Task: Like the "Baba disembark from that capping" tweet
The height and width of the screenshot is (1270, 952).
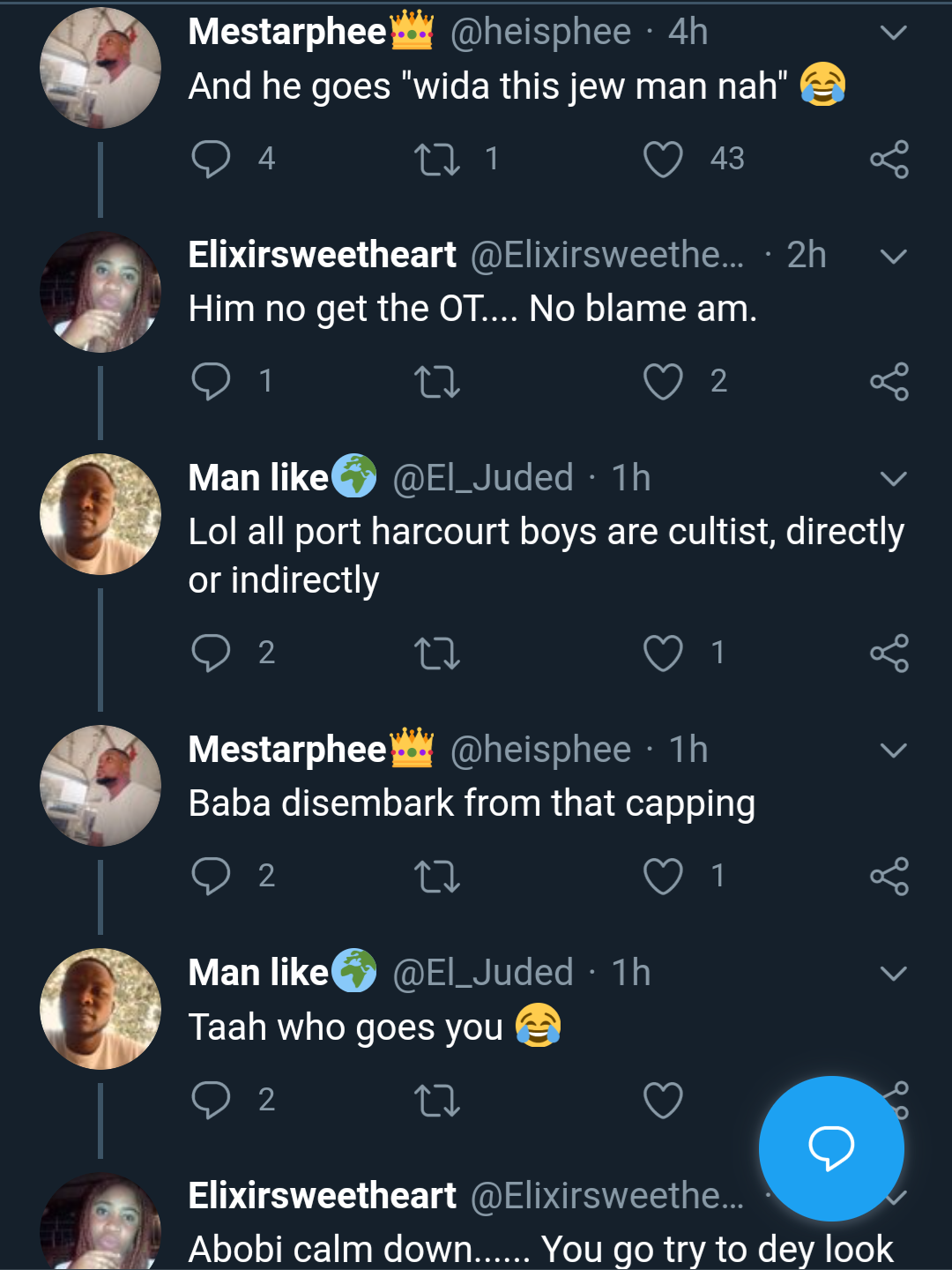Action: [x=663, y=876]
